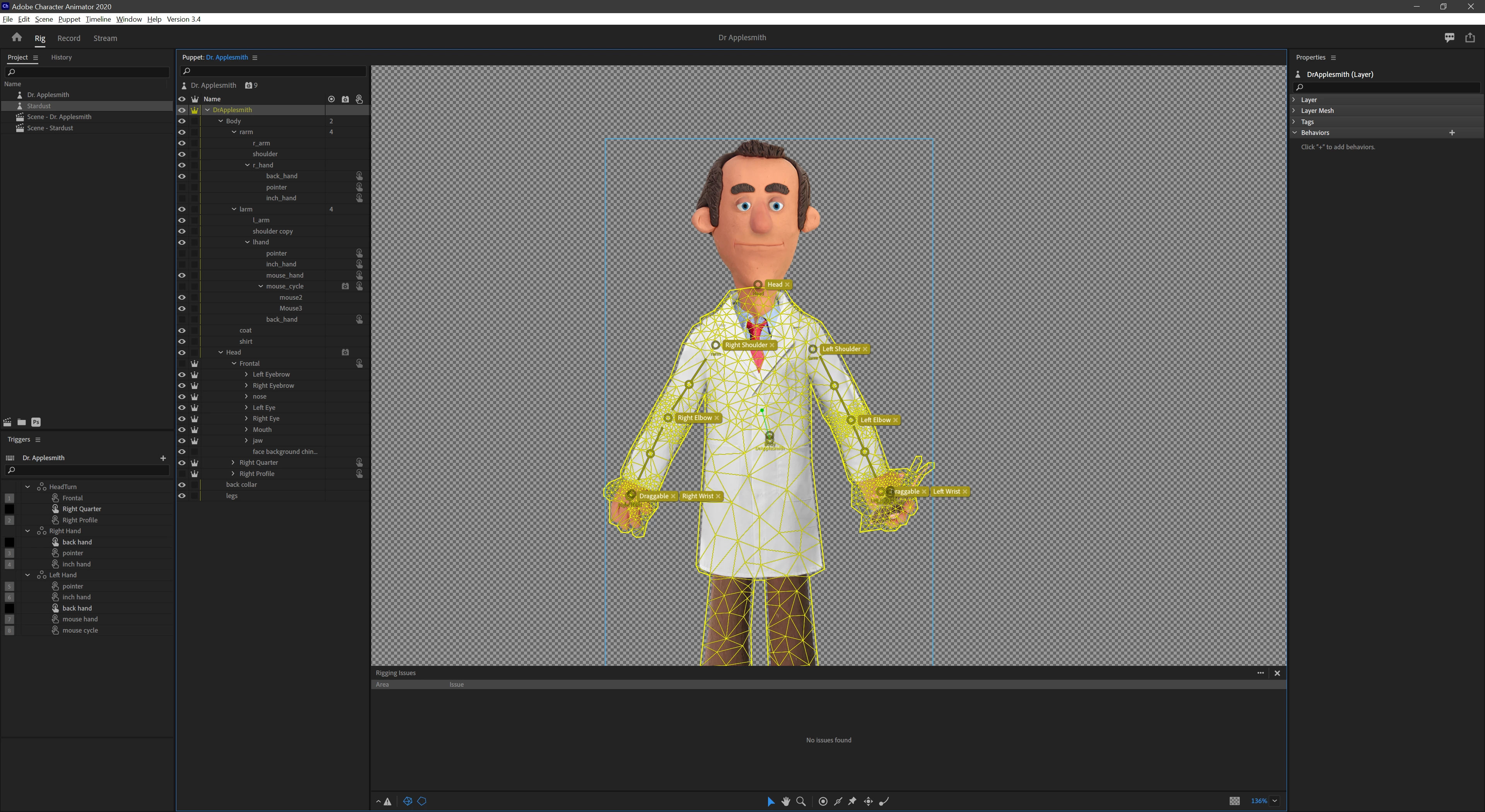Select the Zoom magnifier tool
Screen dimensions: 1485x812
(801, 801)
